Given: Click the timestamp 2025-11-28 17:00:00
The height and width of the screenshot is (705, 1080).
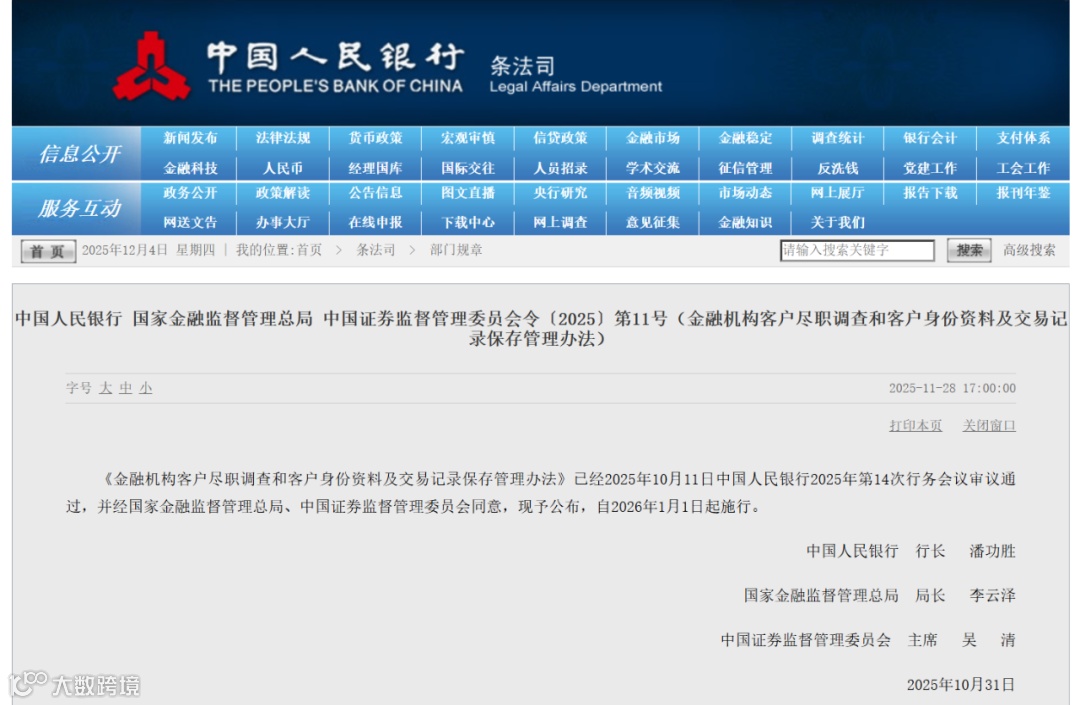Looking at the screenshot, I should [952, 388].
